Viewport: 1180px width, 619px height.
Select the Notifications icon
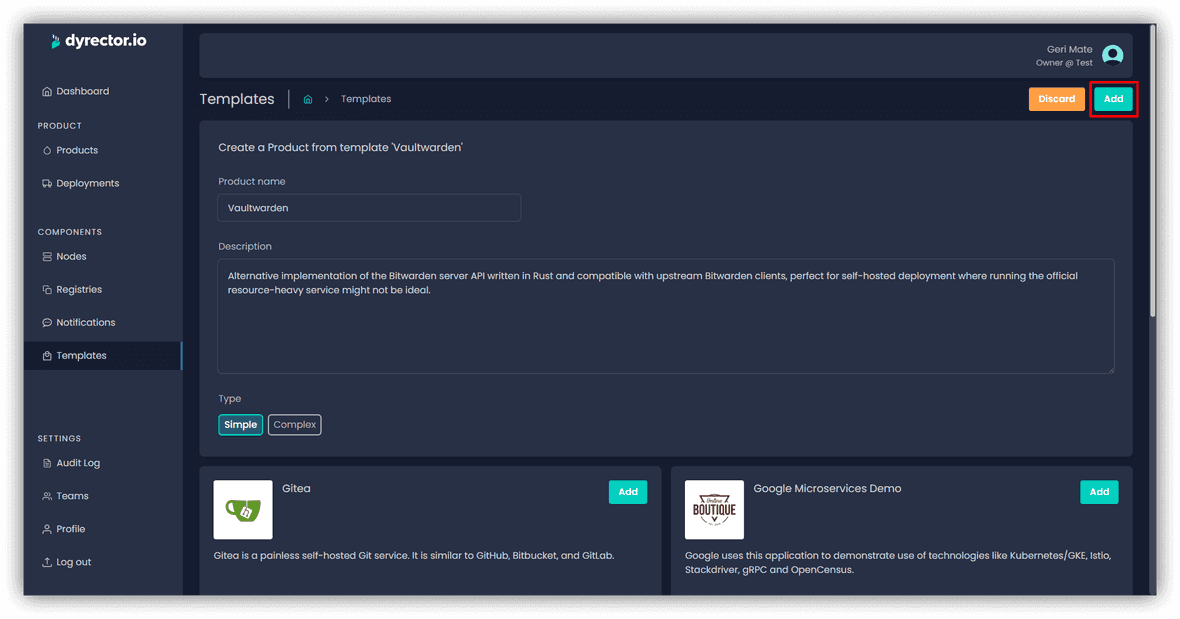tap(46, 322)
